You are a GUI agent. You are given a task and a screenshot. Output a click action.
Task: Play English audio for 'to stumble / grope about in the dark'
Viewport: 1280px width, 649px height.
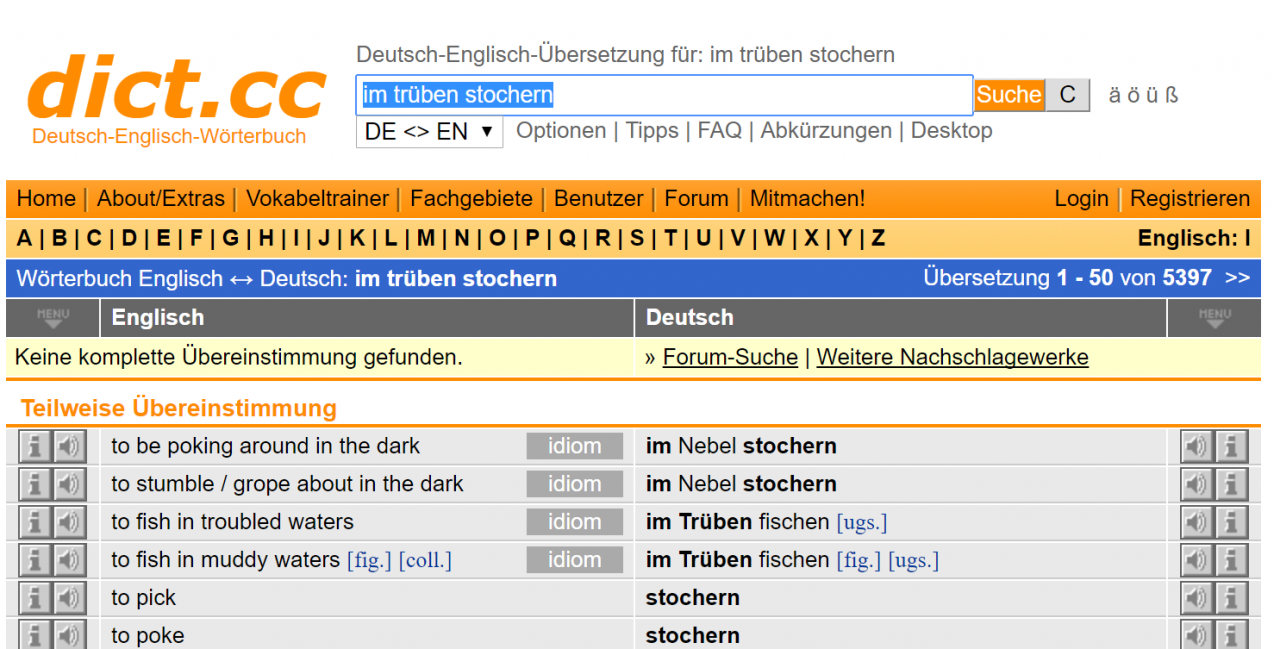tap(69, 484)
